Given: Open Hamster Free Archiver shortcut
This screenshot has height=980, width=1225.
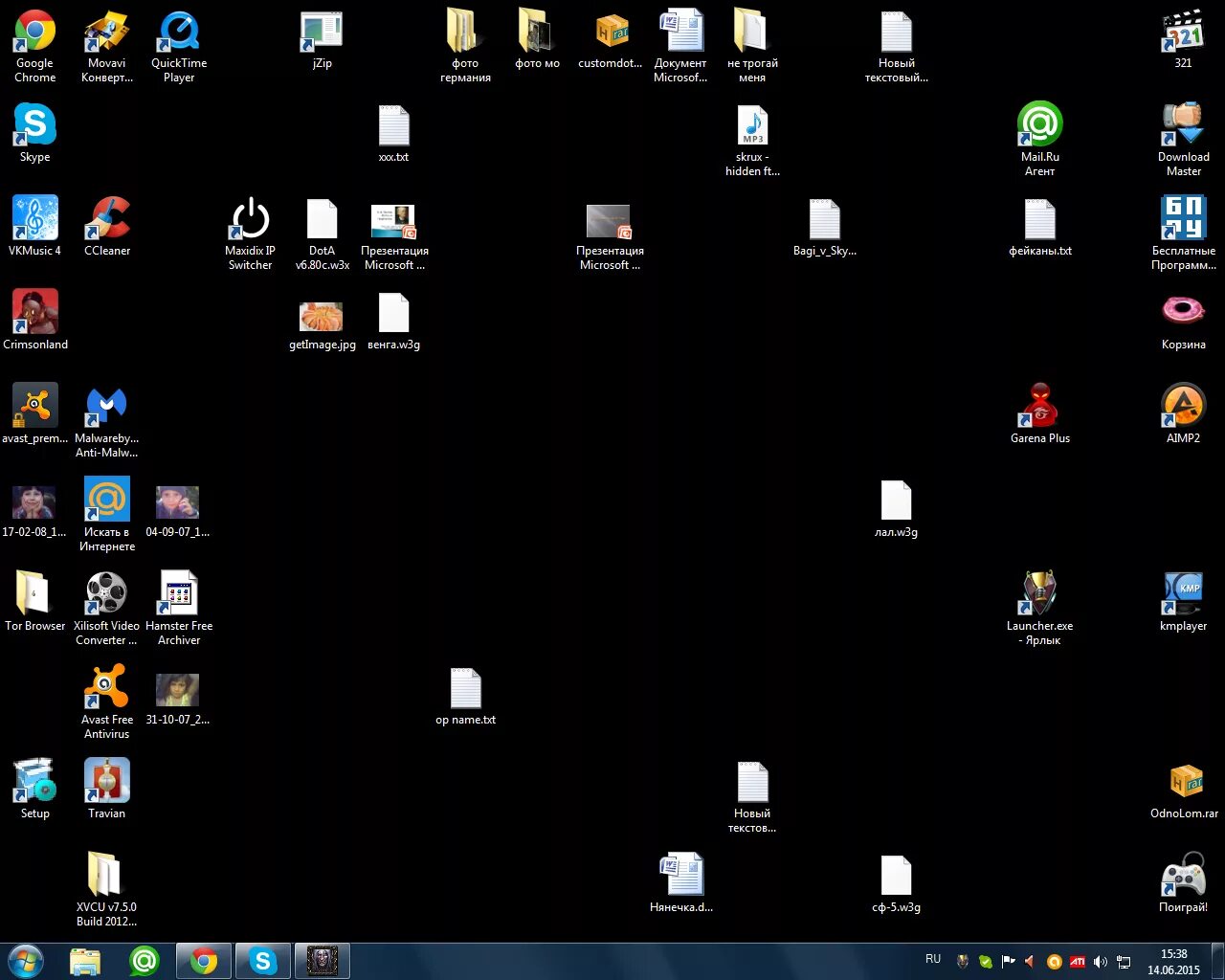Looking at the screenshot, I should (179, 609).
